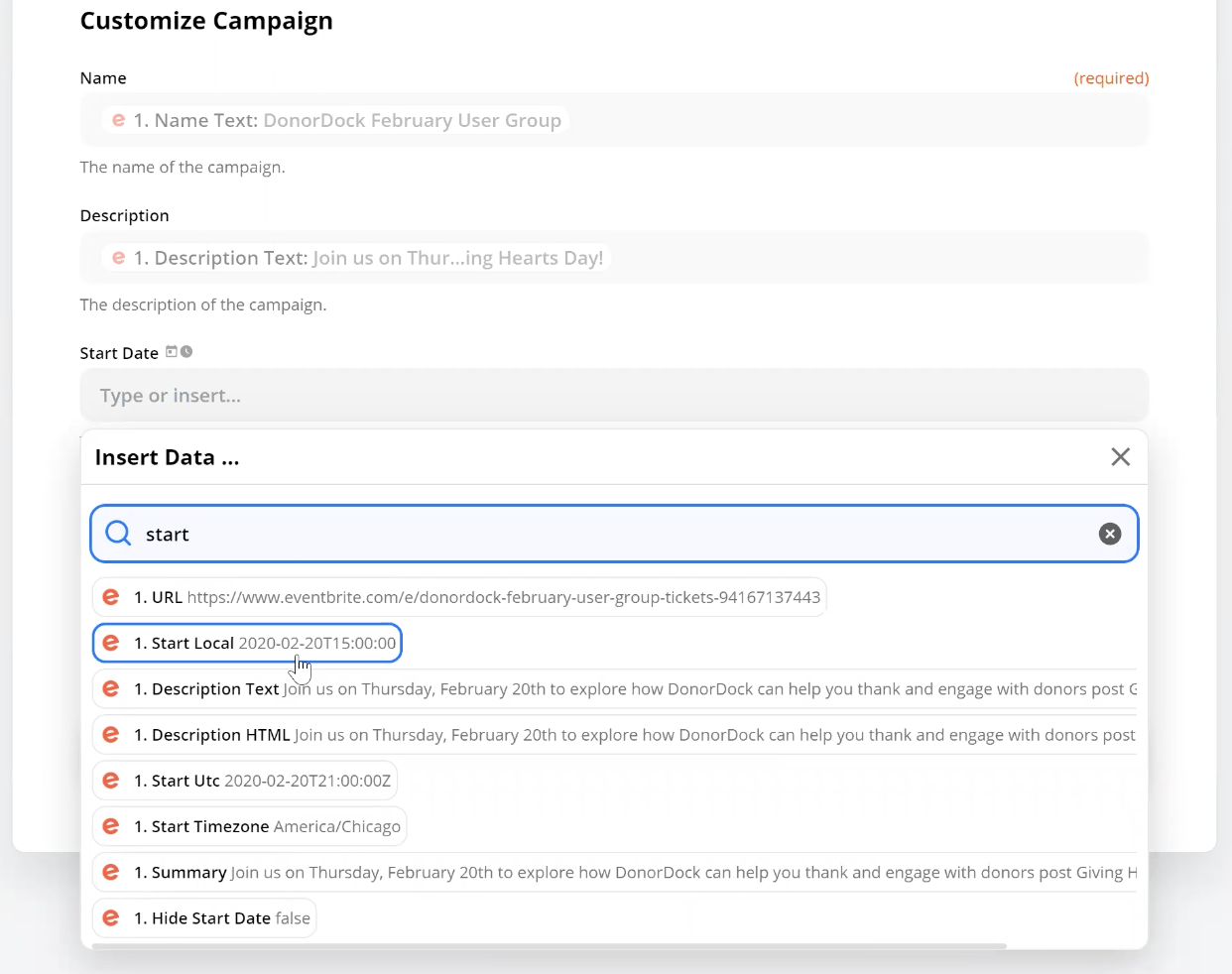Clear the 'start' search text
The width and height of the screenshot is (1232, 974).
1110,534
